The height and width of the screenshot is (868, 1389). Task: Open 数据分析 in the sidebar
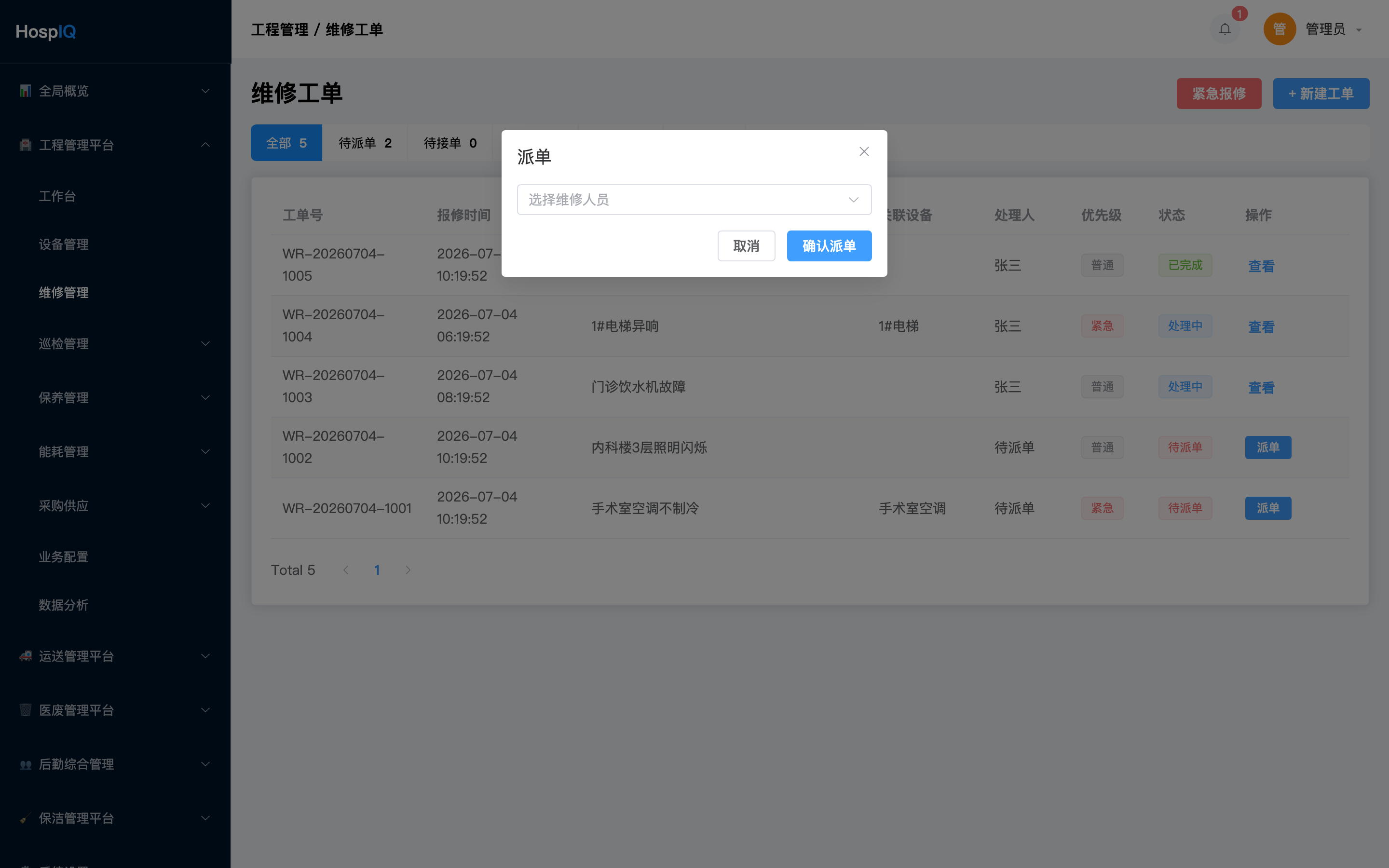pos(64,605)
